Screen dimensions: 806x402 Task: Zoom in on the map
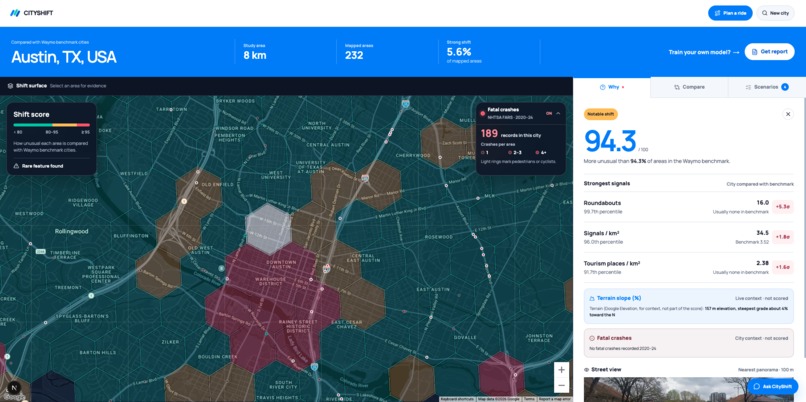[561, 370]
